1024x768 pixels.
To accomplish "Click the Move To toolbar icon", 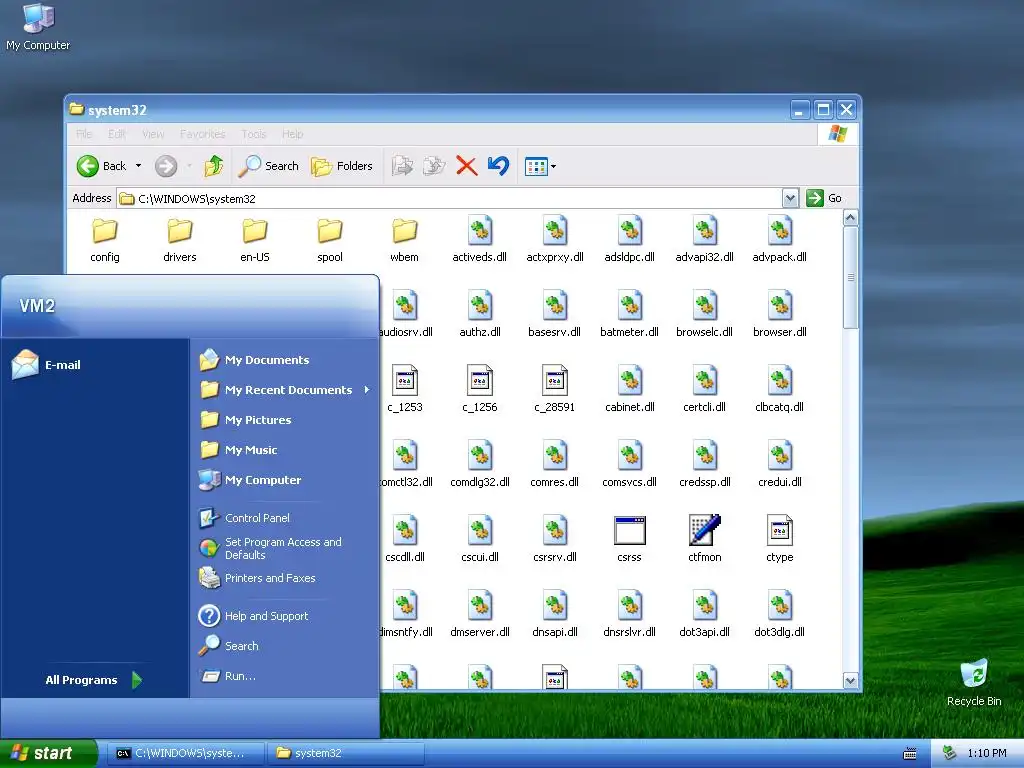I will click(x=402, y=166).
